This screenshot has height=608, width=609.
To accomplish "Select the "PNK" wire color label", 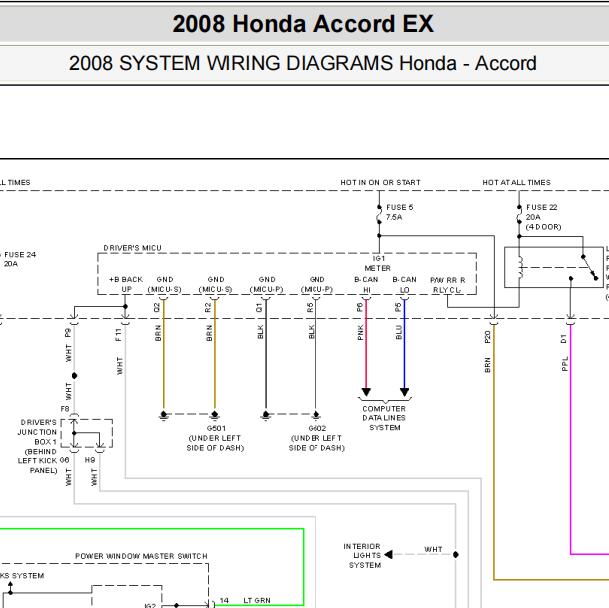I will click(360, 333).
